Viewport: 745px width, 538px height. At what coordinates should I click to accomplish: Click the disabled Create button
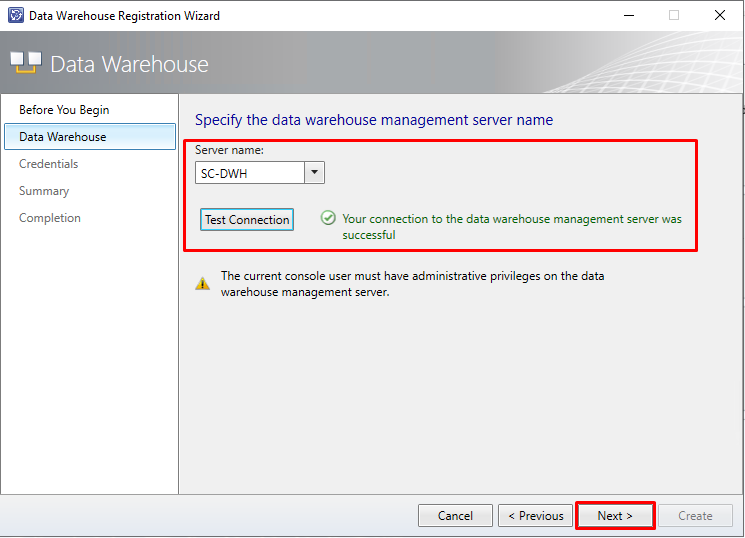(x=695, y=516)
